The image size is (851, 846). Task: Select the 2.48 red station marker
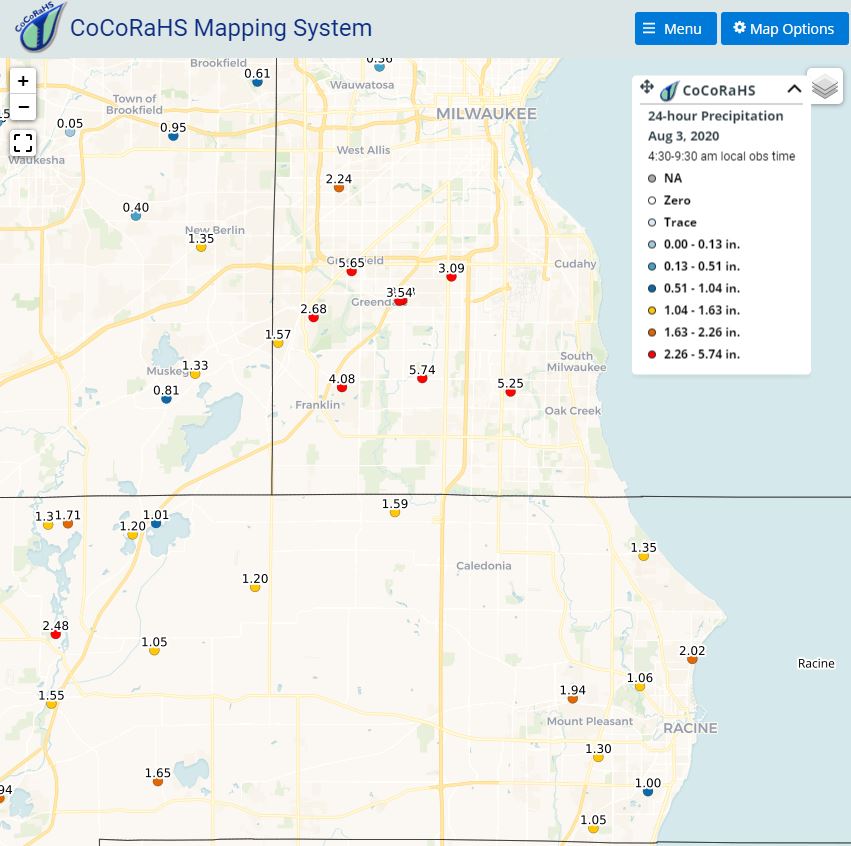tap(55, 634)
